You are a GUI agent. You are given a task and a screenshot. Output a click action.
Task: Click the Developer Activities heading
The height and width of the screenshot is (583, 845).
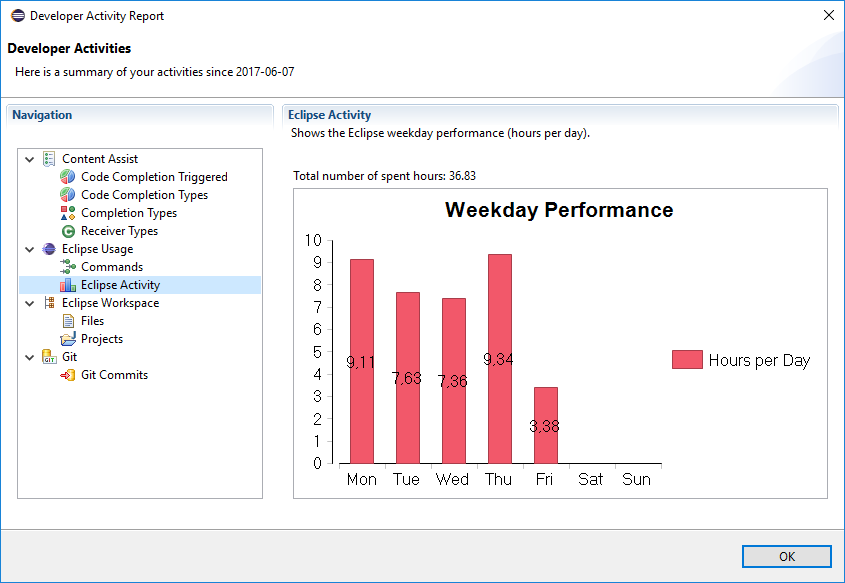coord(69,48)
